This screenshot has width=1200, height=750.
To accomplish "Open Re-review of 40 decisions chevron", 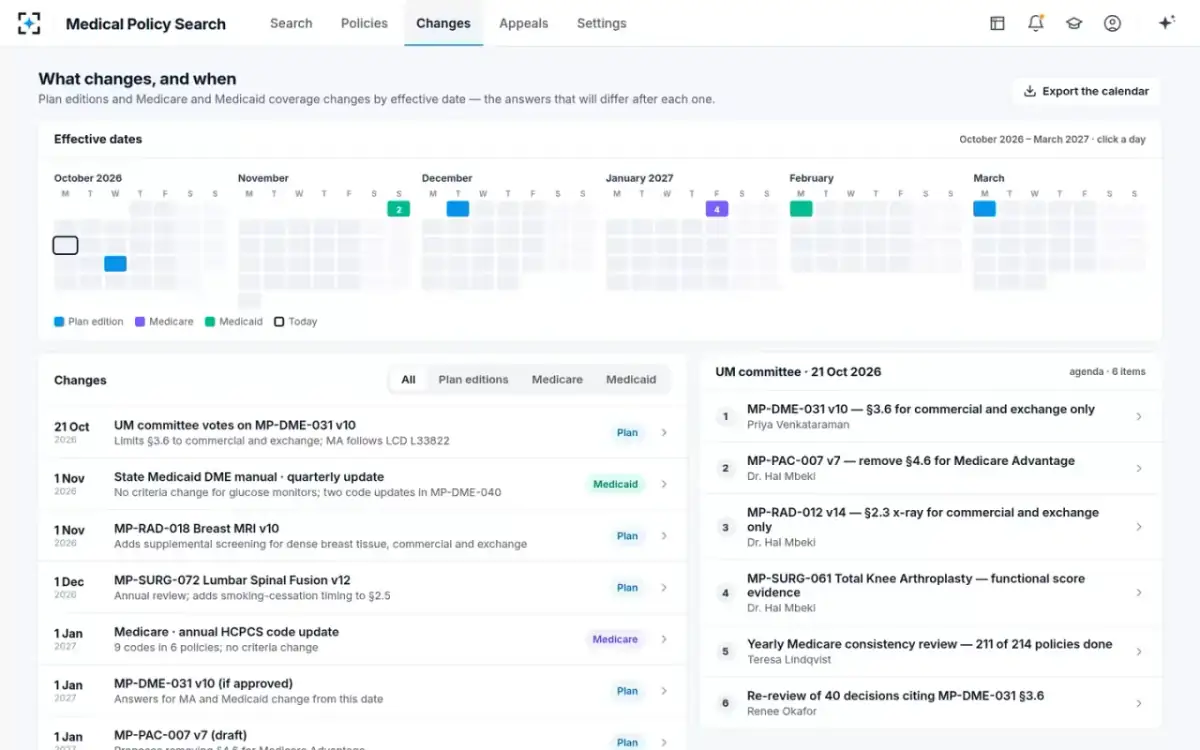I will (1139, 703).
